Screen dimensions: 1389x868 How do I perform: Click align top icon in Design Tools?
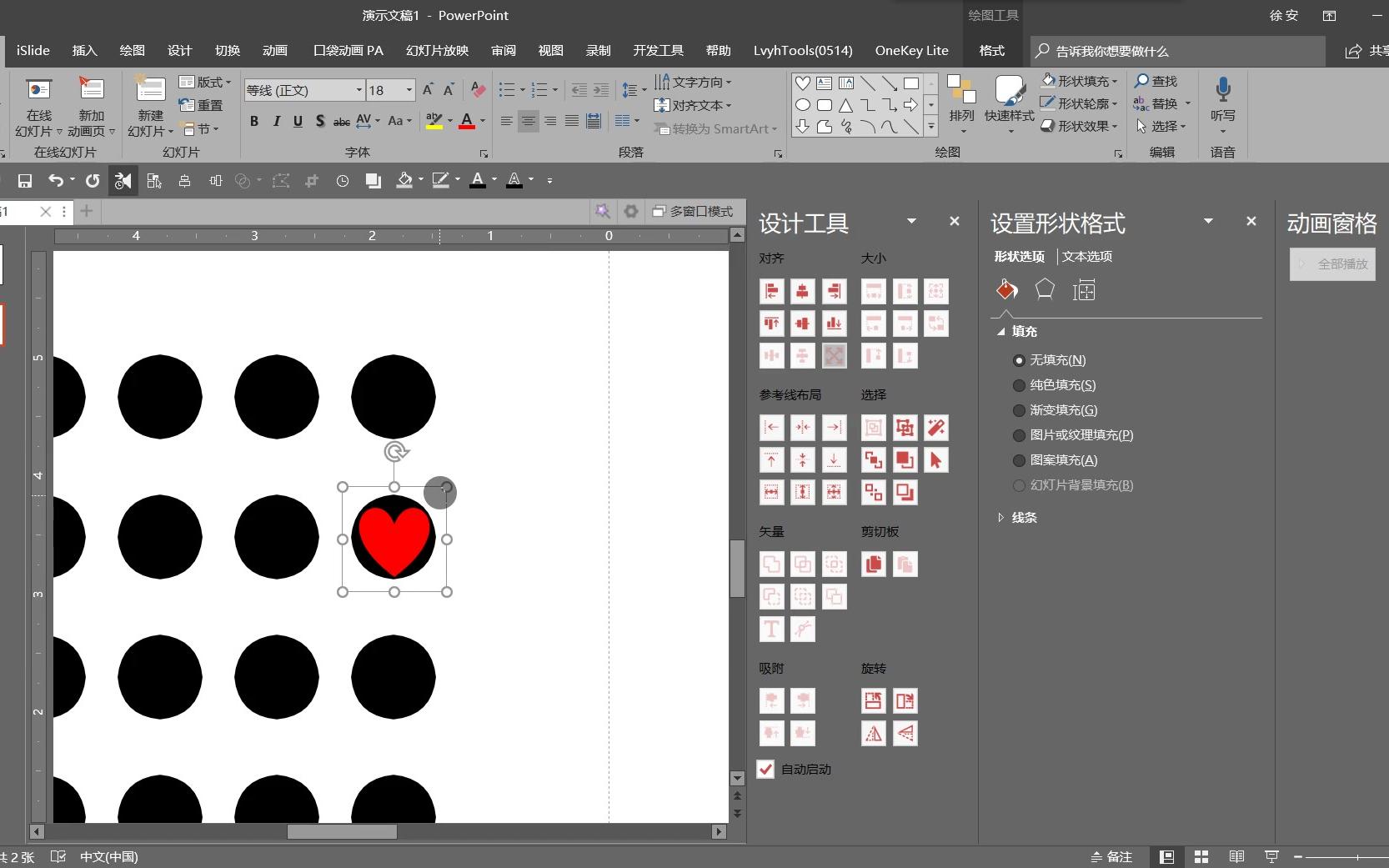pyautogui.click(x=772, y=323)
